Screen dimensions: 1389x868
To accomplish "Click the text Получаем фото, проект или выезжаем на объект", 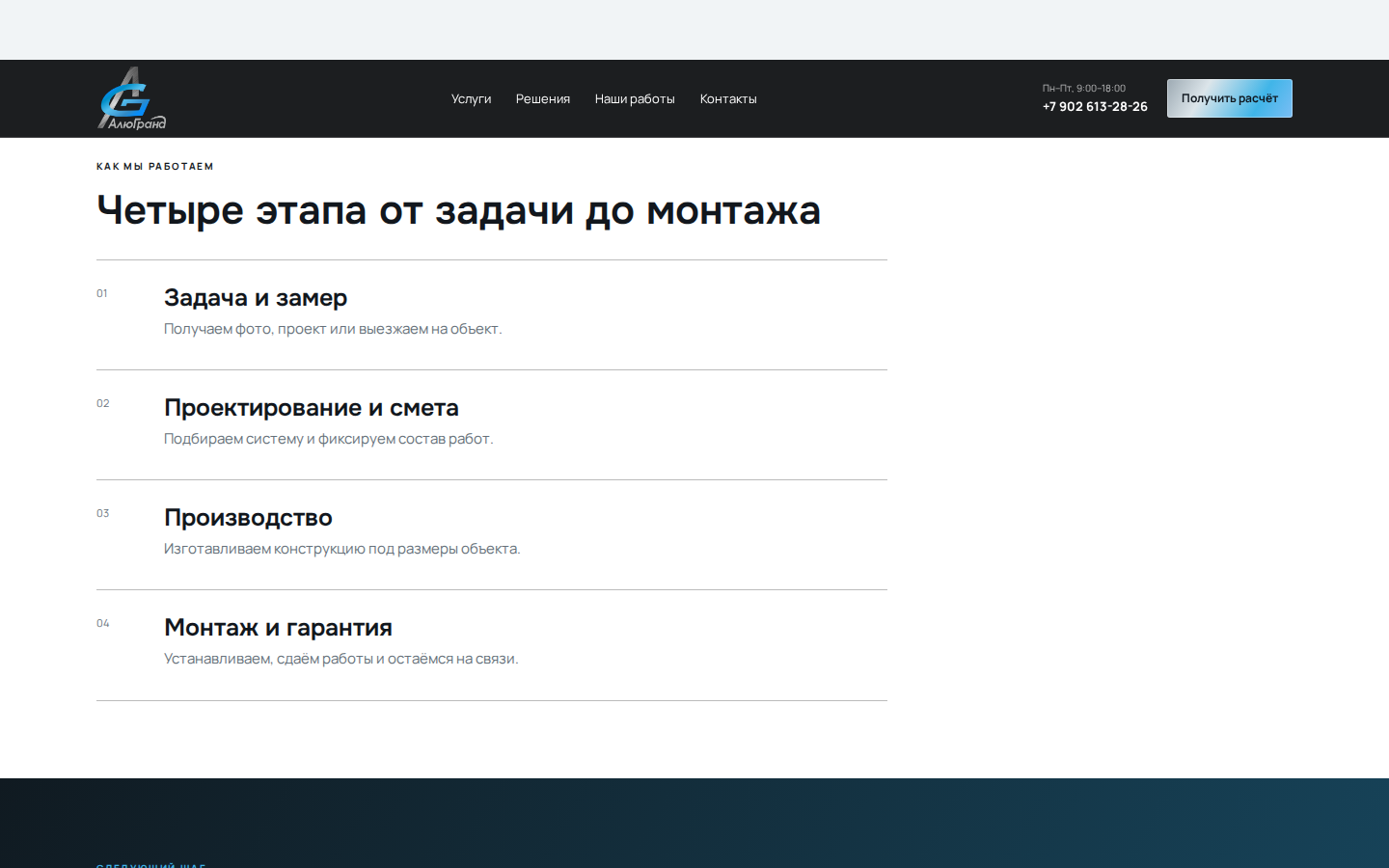I will coord(333,329).
